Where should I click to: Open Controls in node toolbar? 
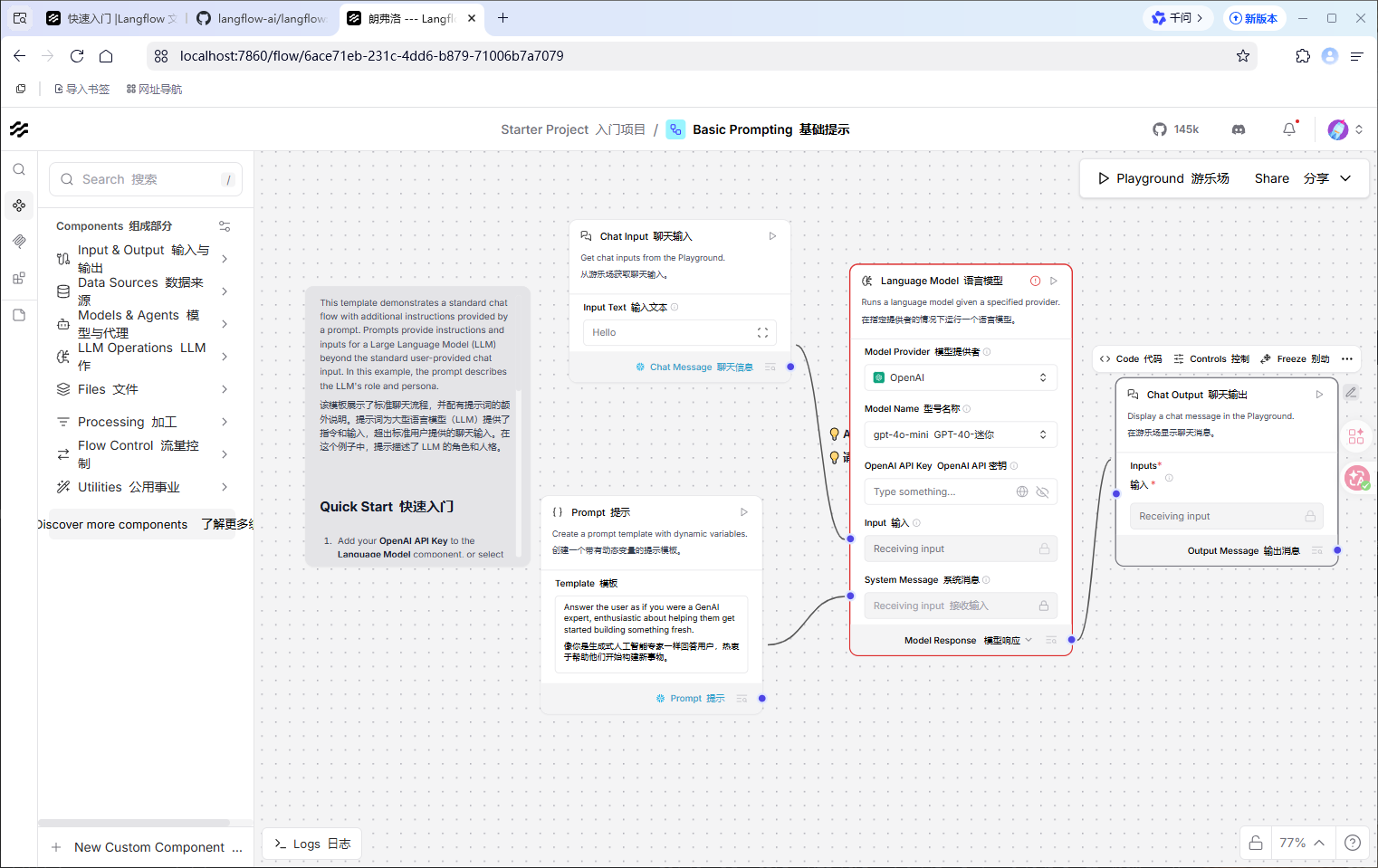click(x=1211, y=359)
